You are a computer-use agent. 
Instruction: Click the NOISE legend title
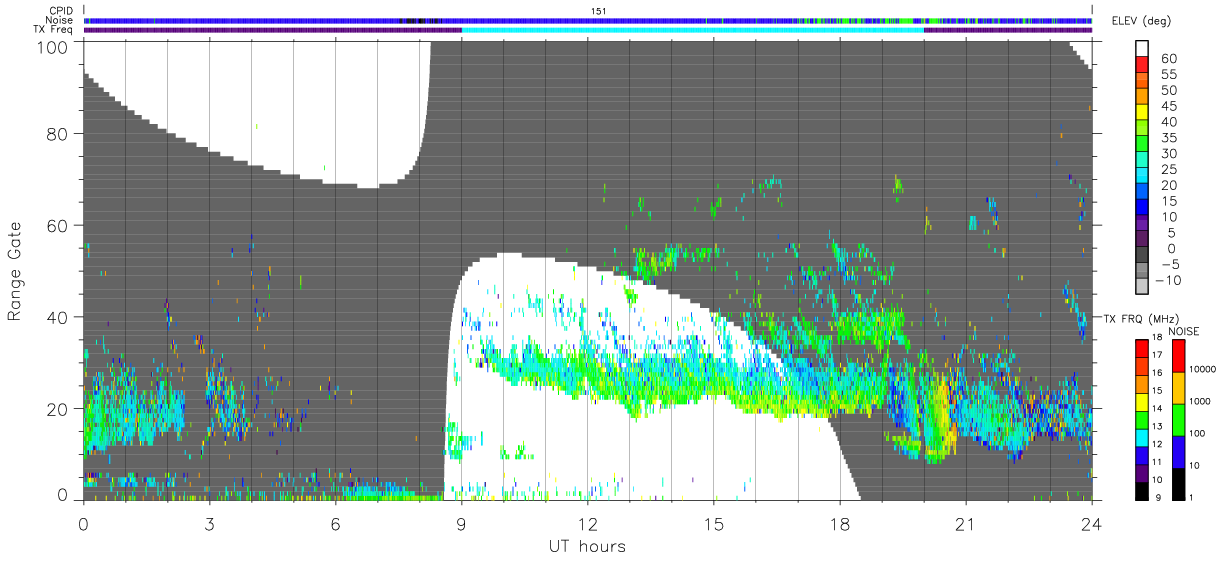click(x=1184, y=330)
